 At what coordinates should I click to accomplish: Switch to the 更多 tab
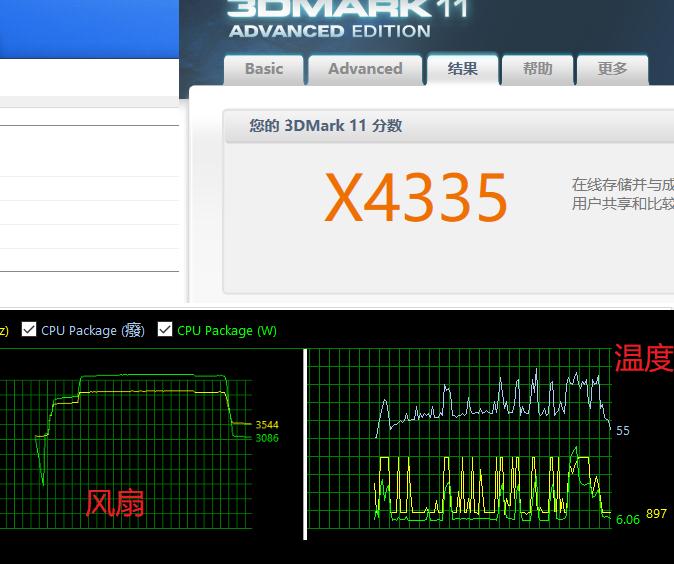[x=612, y=69]
